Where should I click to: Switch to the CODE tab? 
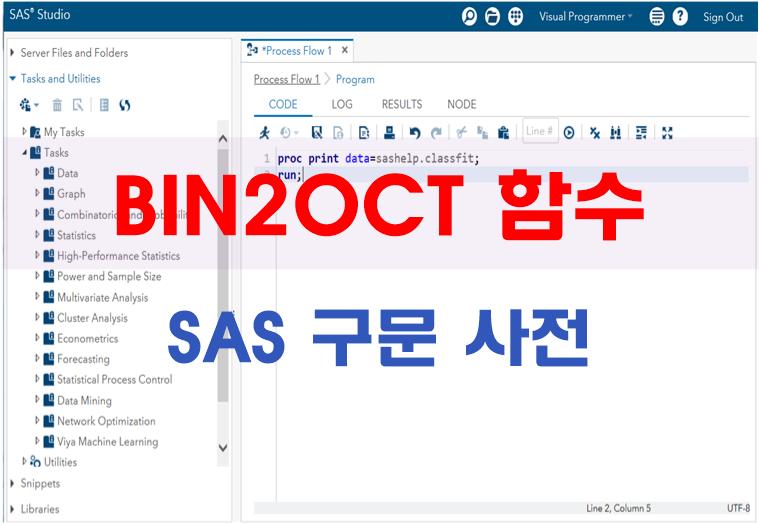(283, 104)
